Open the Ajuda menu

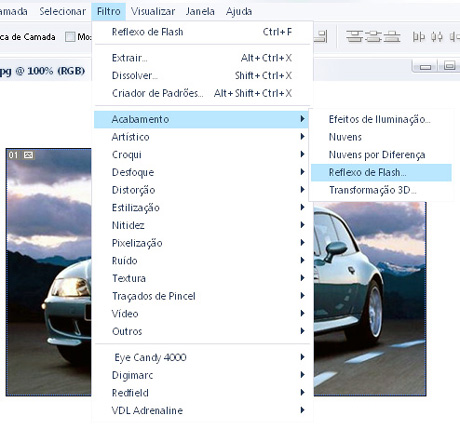[x=239, y=11]
